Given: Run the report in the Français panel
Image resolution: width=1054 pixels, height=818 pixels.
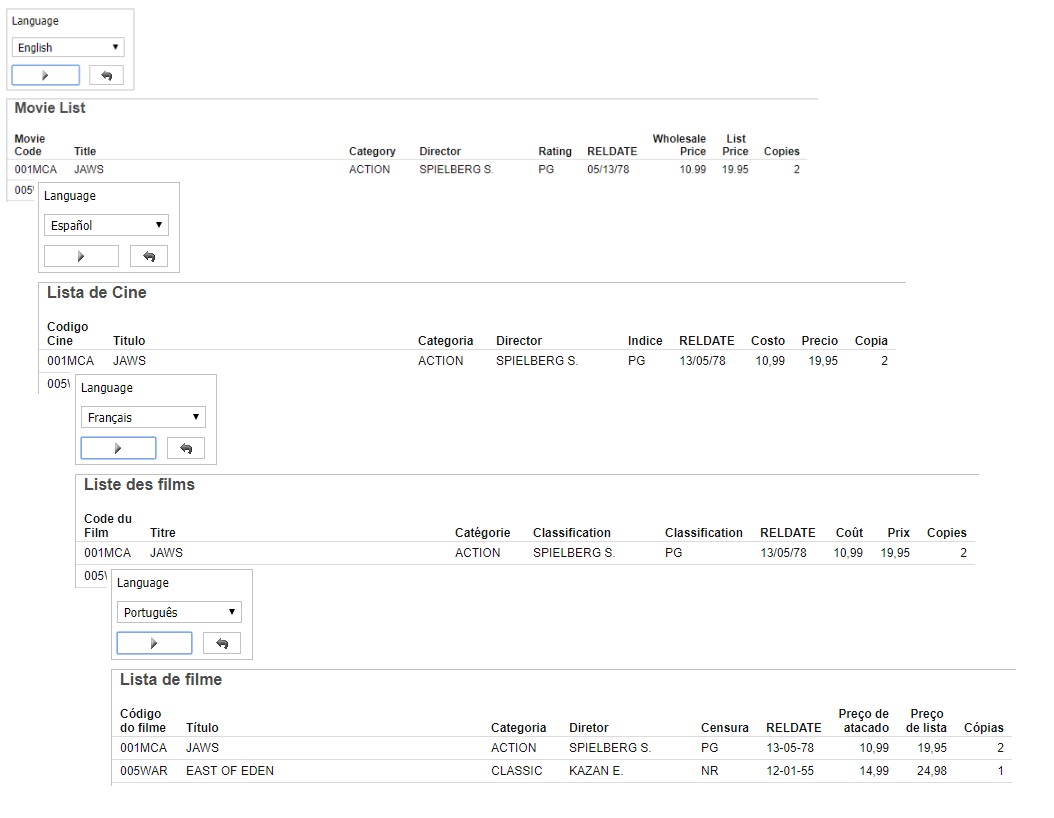Looking at the screenshot, I should (x=118, y=448).
